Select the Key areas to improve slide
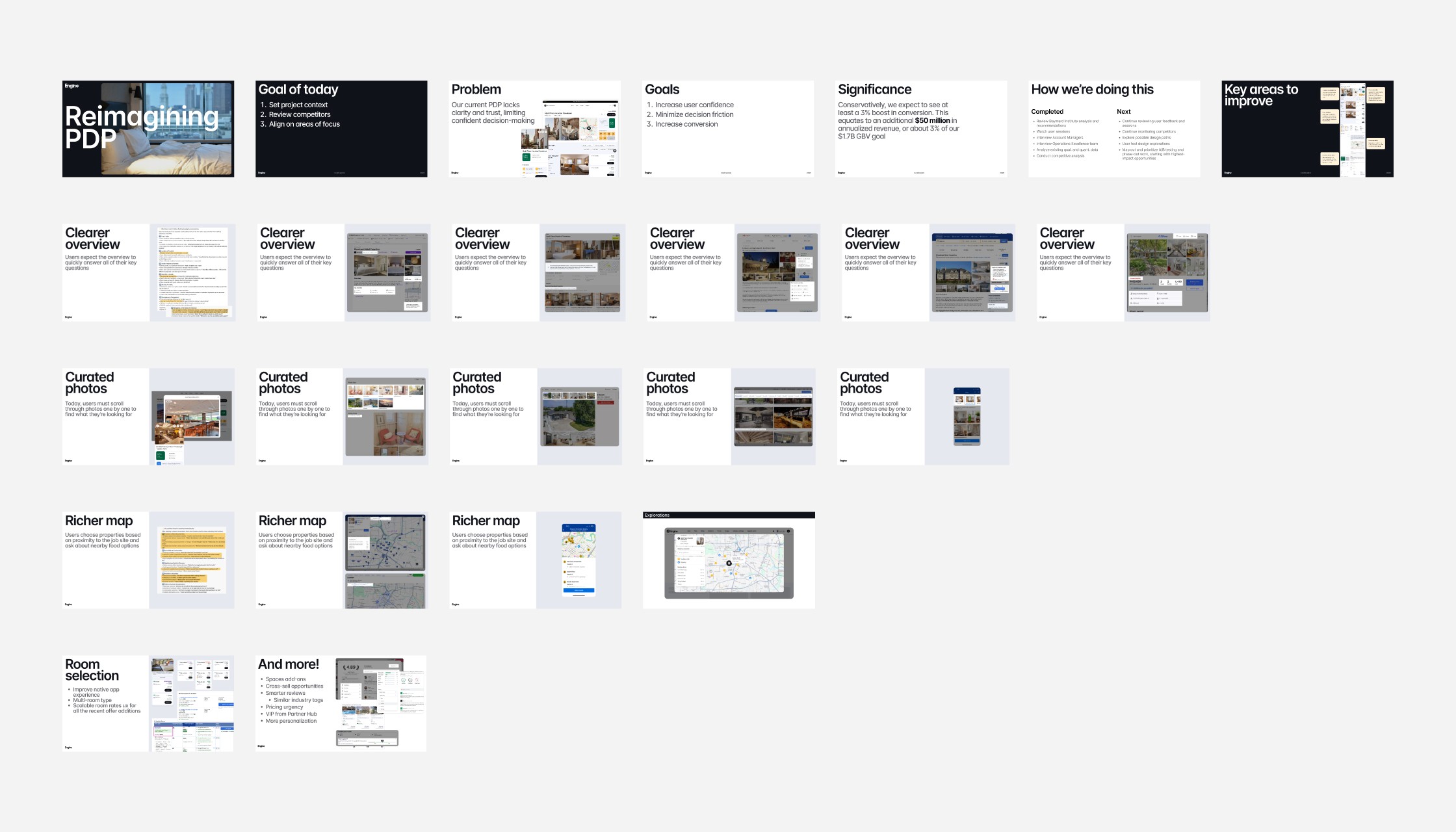Screen dimensions: 1456x832 [1307, 129]
